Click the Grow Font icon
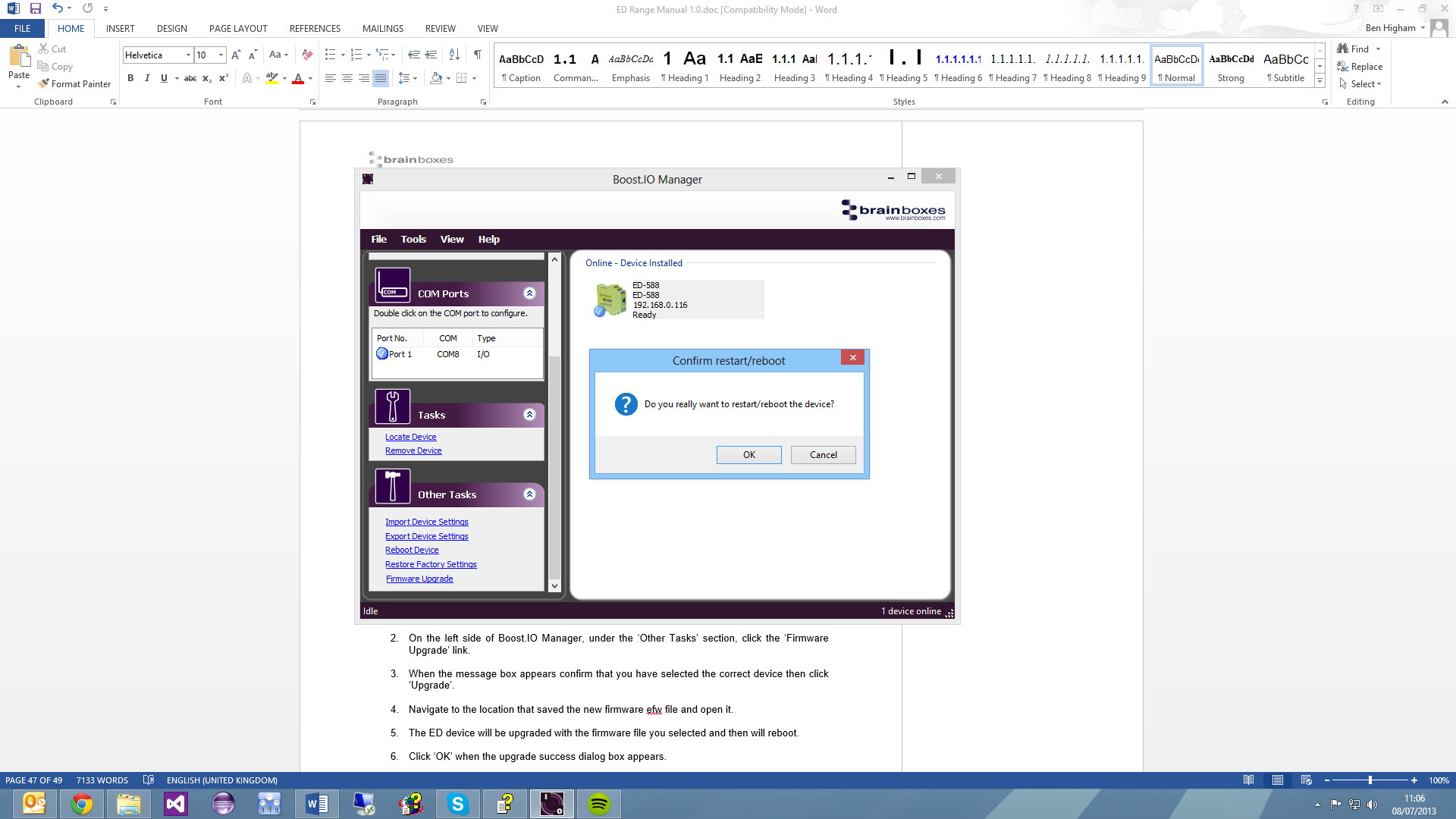1456x819 pixels. point(236,55)
